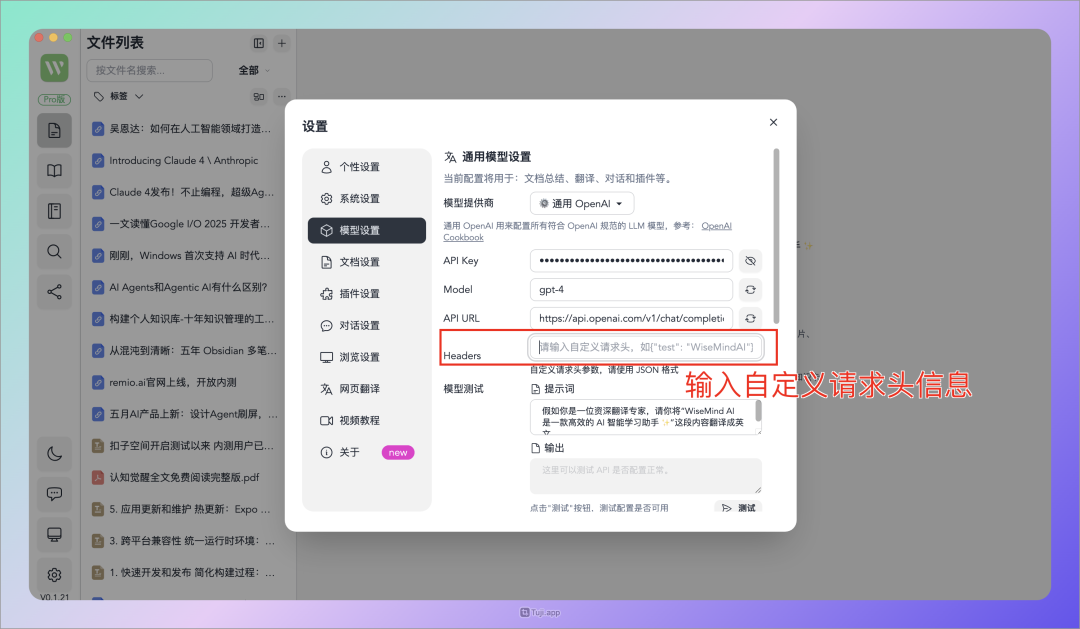Open the 全部 filter dropdown

click(x=254, y=70)
